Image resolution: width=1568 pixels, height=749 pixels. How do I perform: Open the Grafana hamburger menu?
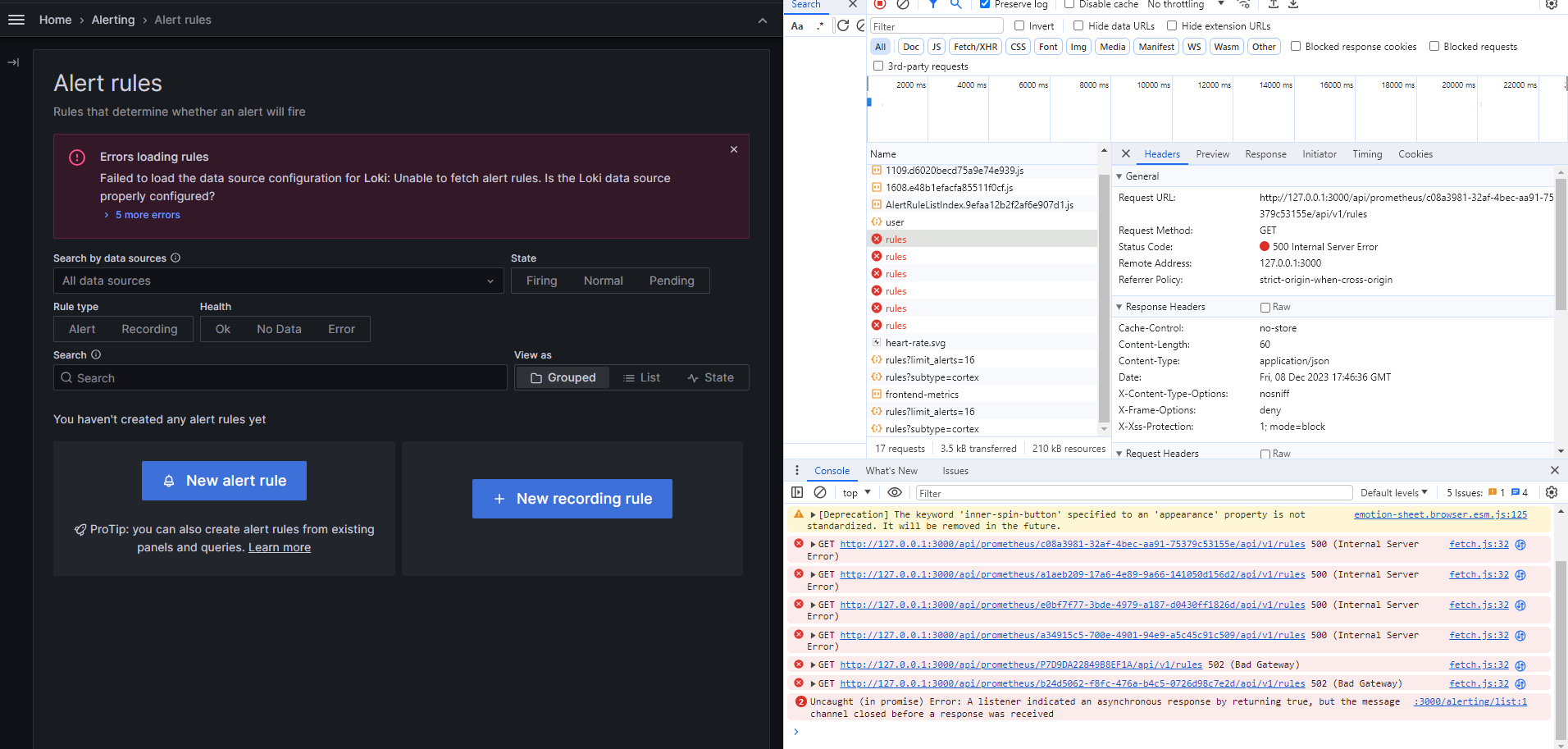(x=16, y=20)
